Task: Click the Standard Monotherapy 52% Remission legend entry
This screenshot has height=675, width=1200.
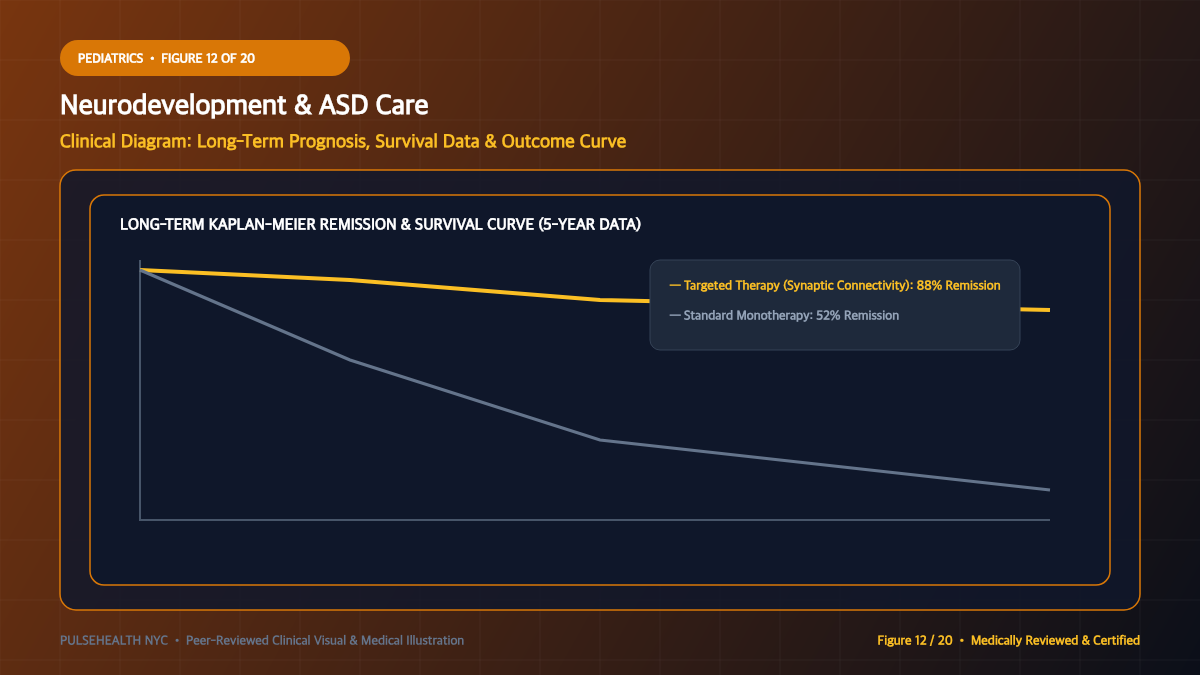Action: 784,315
